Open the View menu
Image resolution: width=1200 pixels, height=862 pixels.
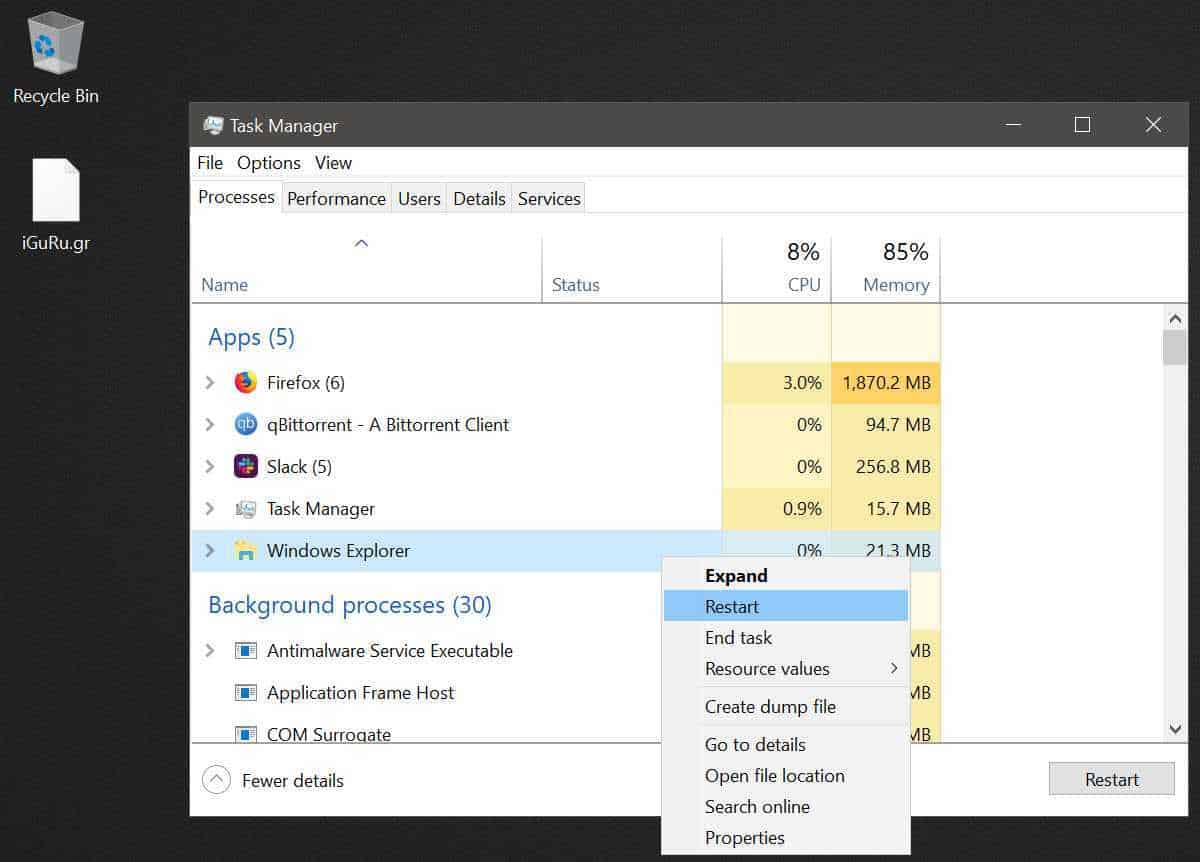pyautogui.click(x=334, y=163)
